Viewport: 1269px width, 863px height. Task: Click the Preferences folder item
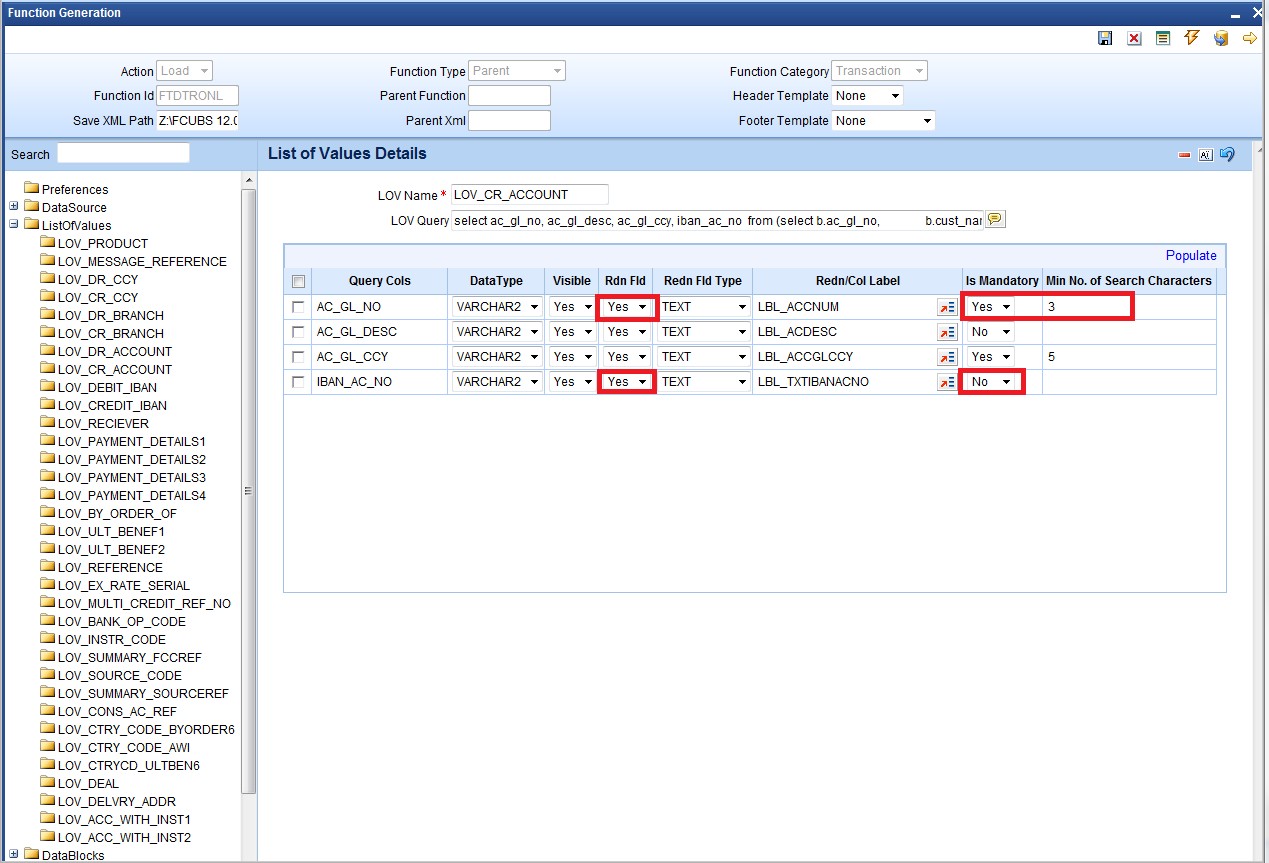point(74,189)
